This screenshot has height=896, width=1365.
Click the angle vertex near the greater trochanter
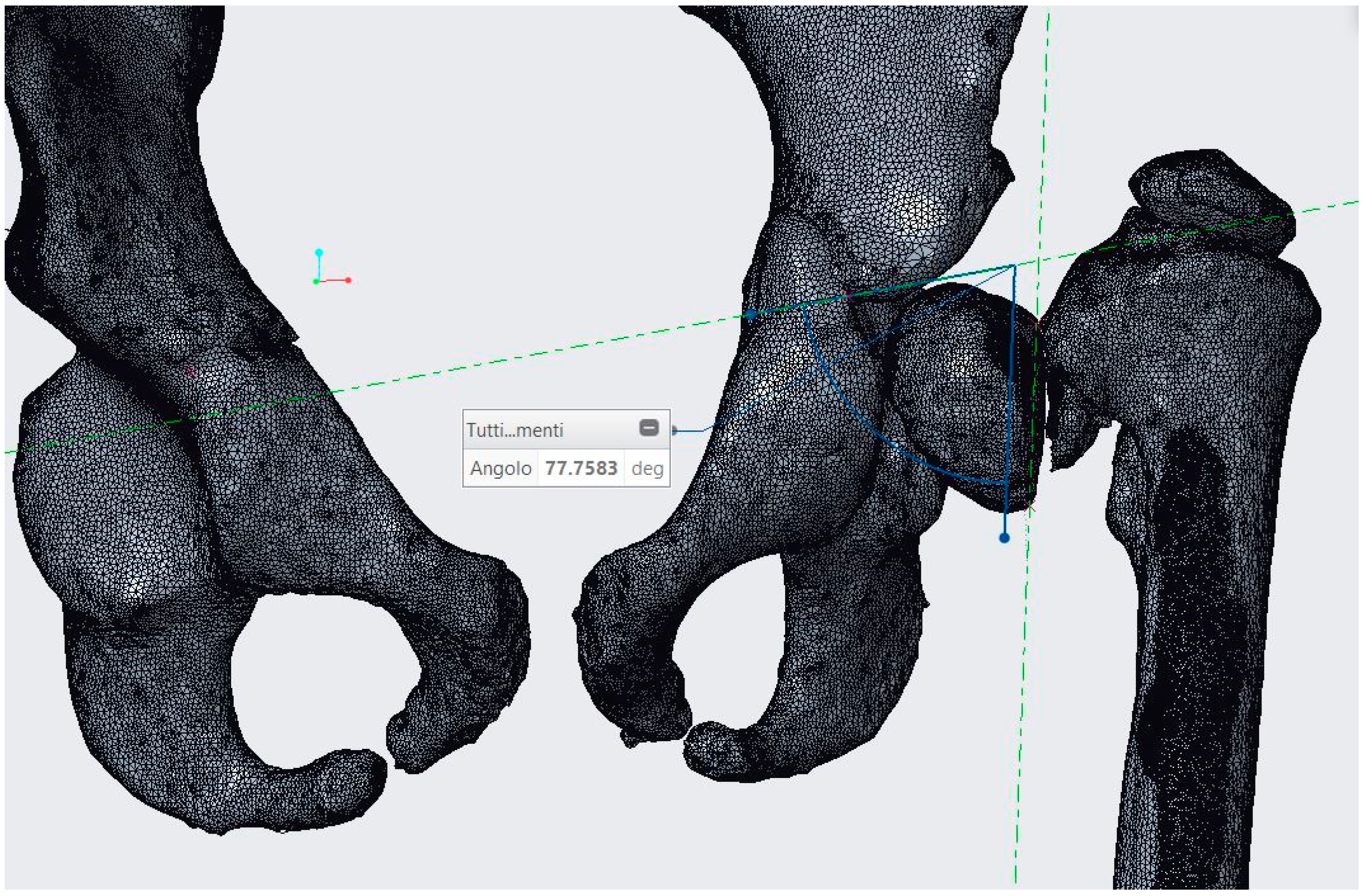1014,266
